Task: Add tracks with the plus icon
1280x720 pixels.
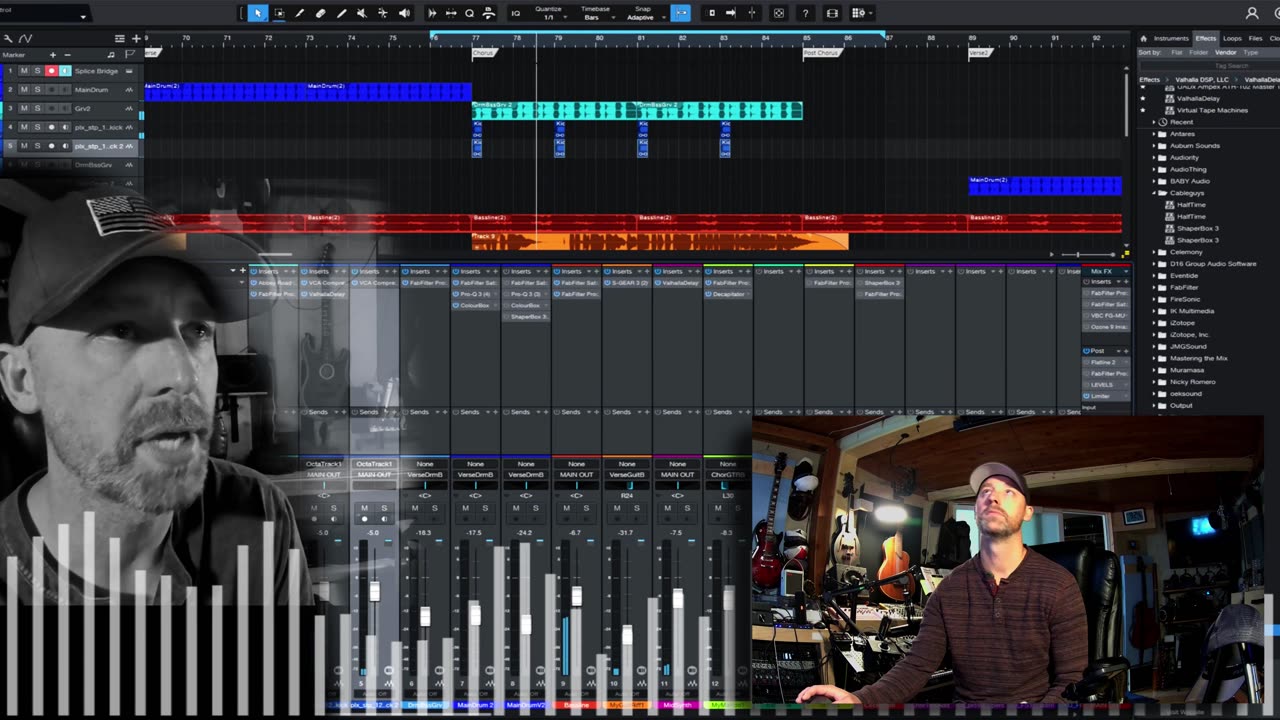Action: click(x=136, y=38)
